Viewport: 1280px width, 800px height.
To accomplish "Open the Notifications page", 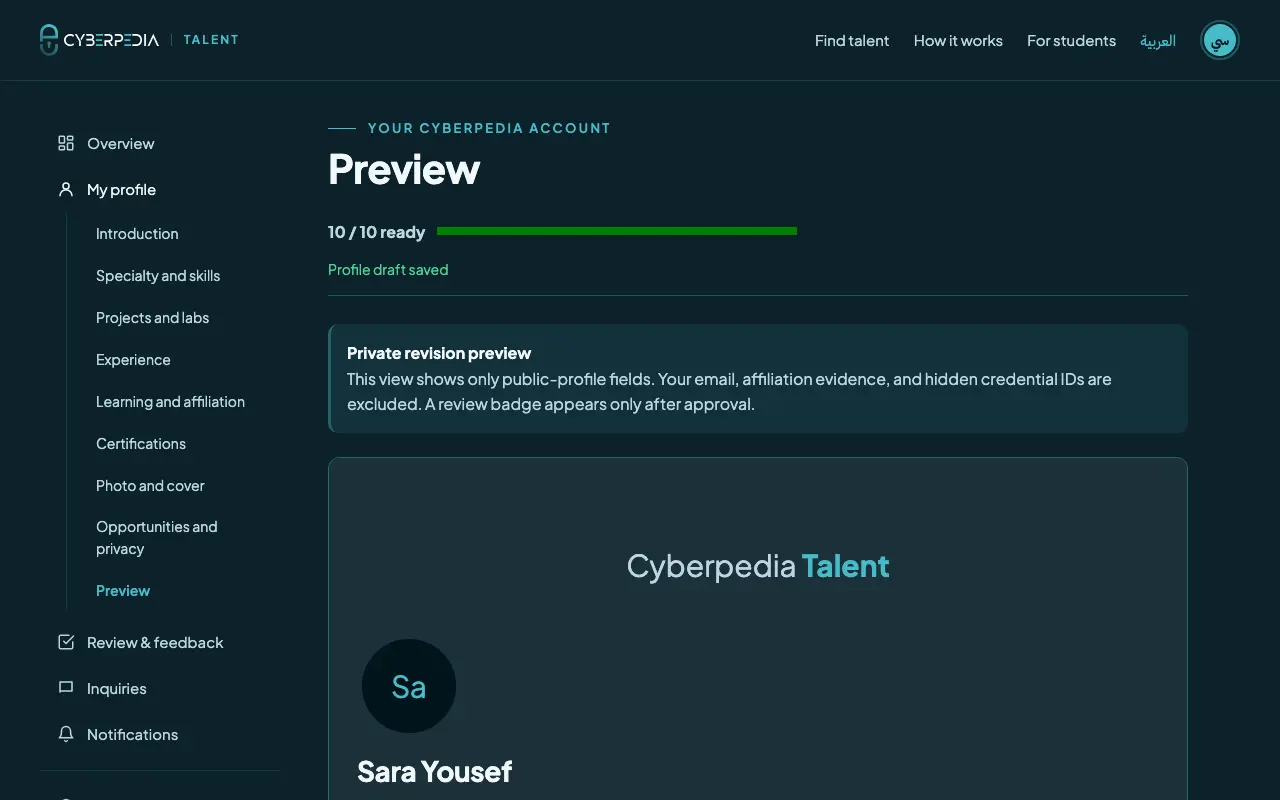I will point(132,735).
